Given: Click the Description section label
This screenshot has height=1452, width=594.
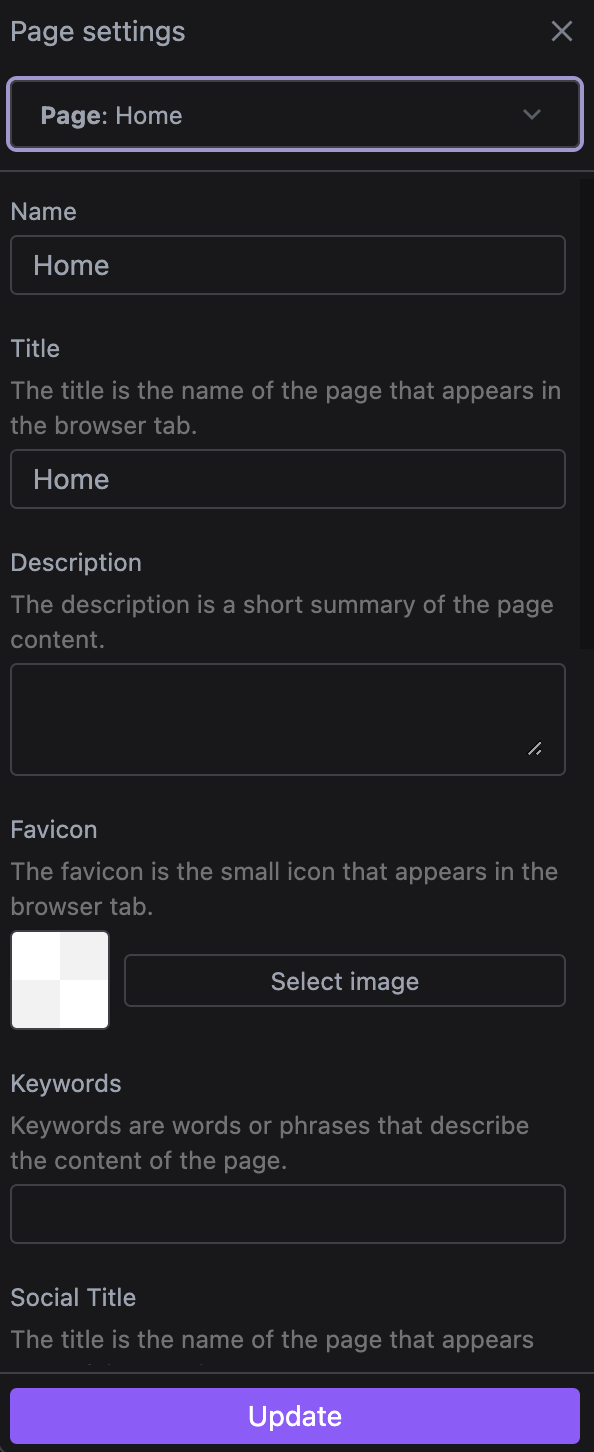Looking at the screenshot, I should point(76,562).
